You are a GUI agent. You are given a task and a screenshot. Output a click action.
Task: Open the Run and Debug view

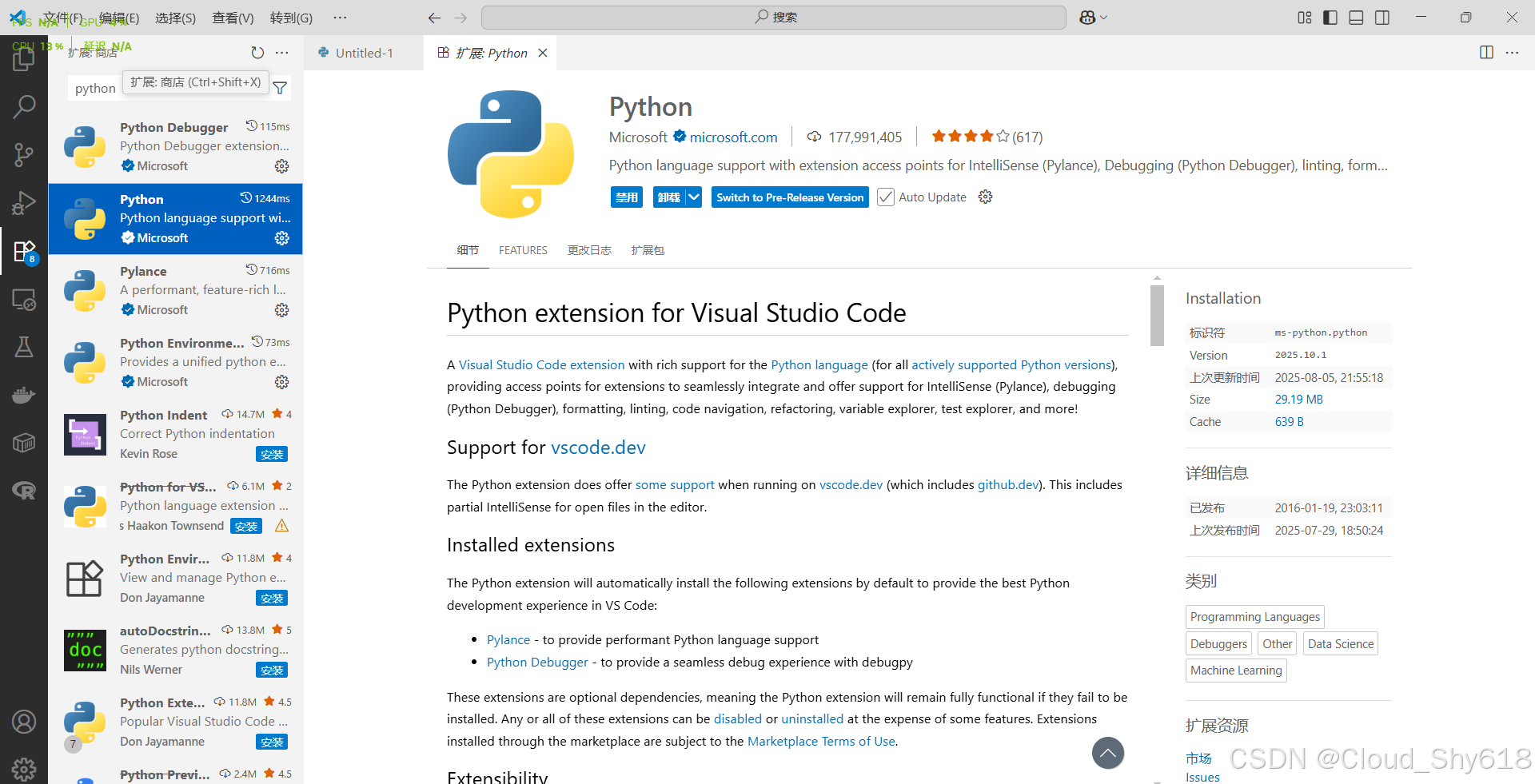point(24,202)
